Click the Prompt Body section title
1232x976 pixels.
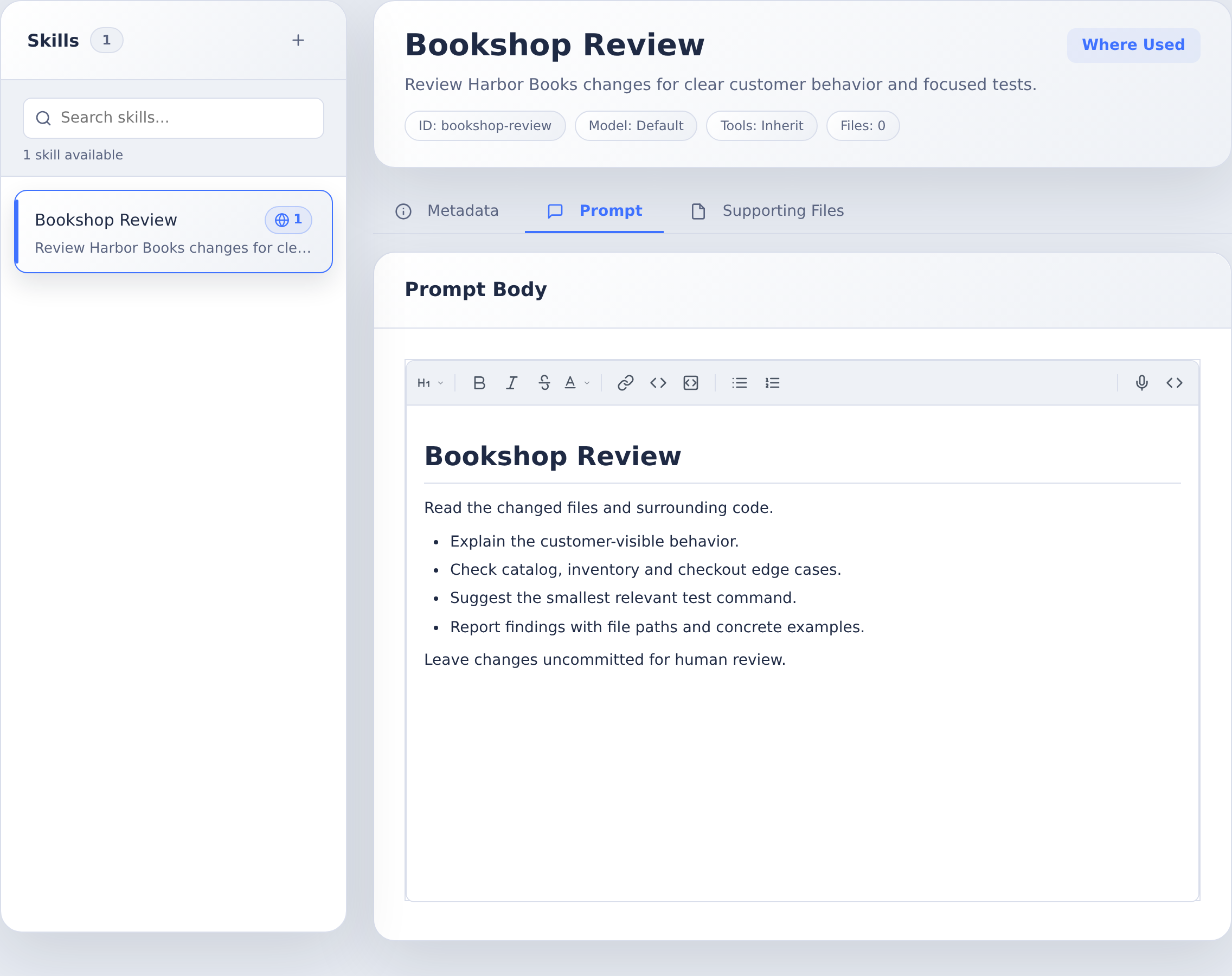(x=476, y=289)
